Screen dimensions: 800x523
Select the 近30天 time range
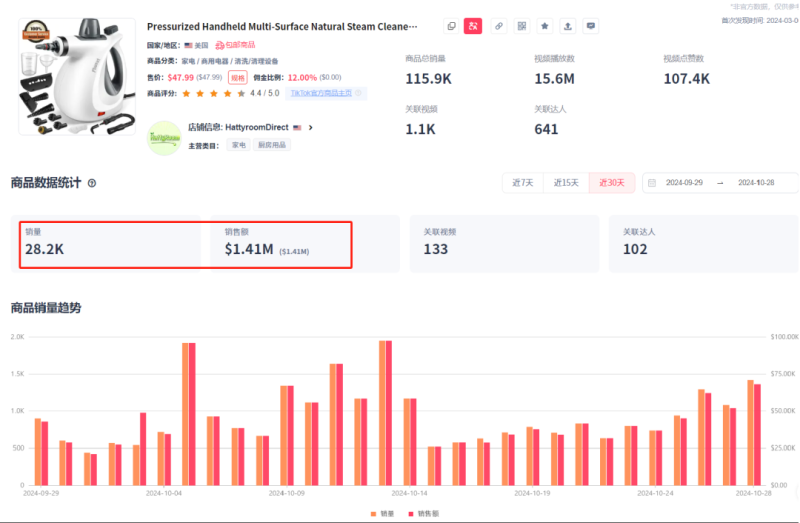click(x=611, y=183)
